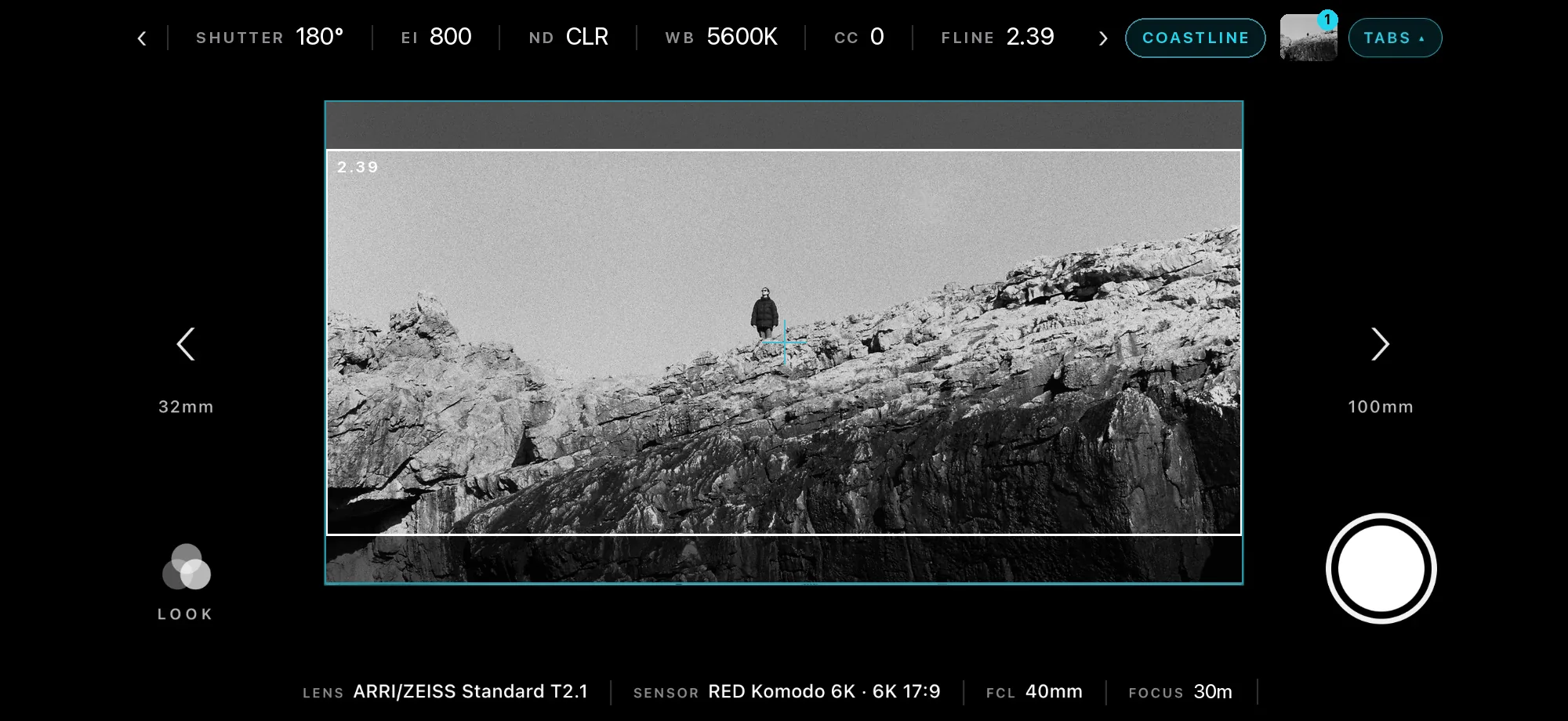Change the FCL 40mm focal length
This screenshot has height=721, width=1568.
point(1034,692)
